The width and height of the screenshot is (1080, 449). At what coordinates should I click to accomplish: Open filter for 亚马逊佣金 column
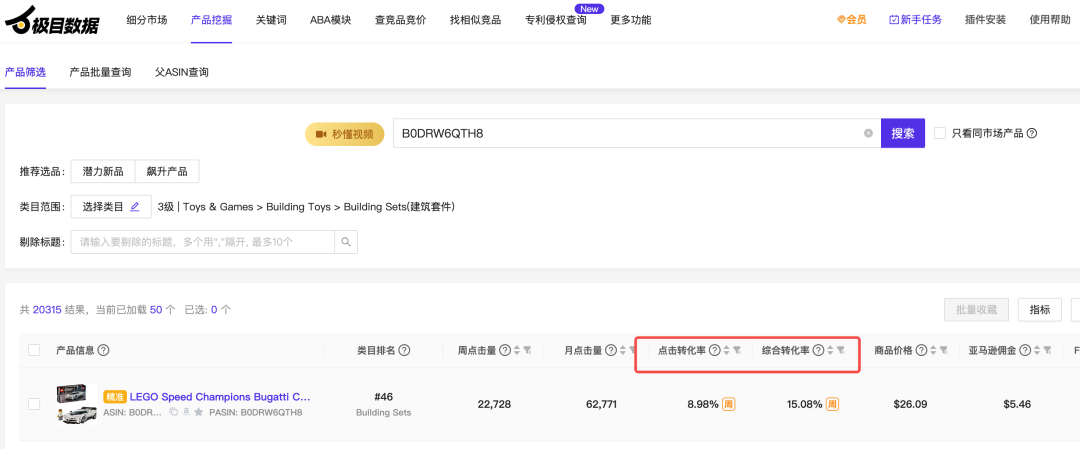pos(1048,351)
